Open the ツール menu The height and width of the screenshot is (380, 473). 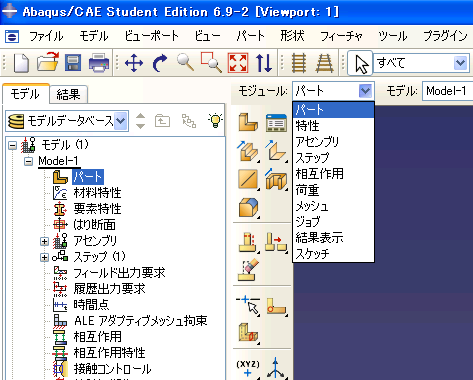tap(393, 36)
